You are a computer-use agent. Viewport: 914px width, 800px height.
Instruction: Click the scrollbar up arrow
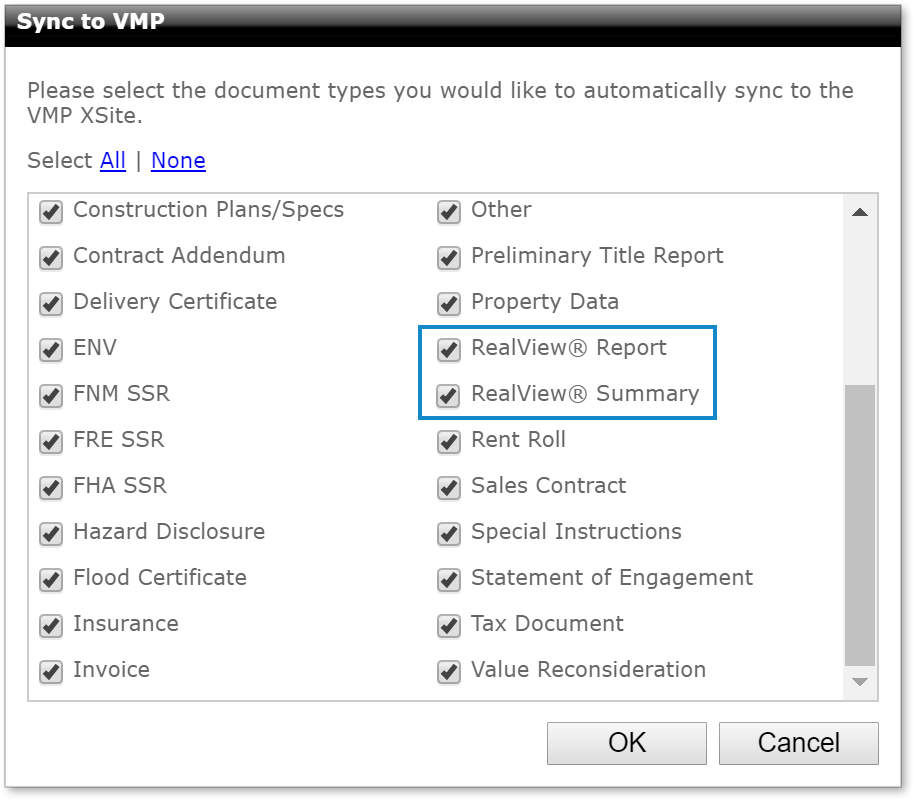860,212
